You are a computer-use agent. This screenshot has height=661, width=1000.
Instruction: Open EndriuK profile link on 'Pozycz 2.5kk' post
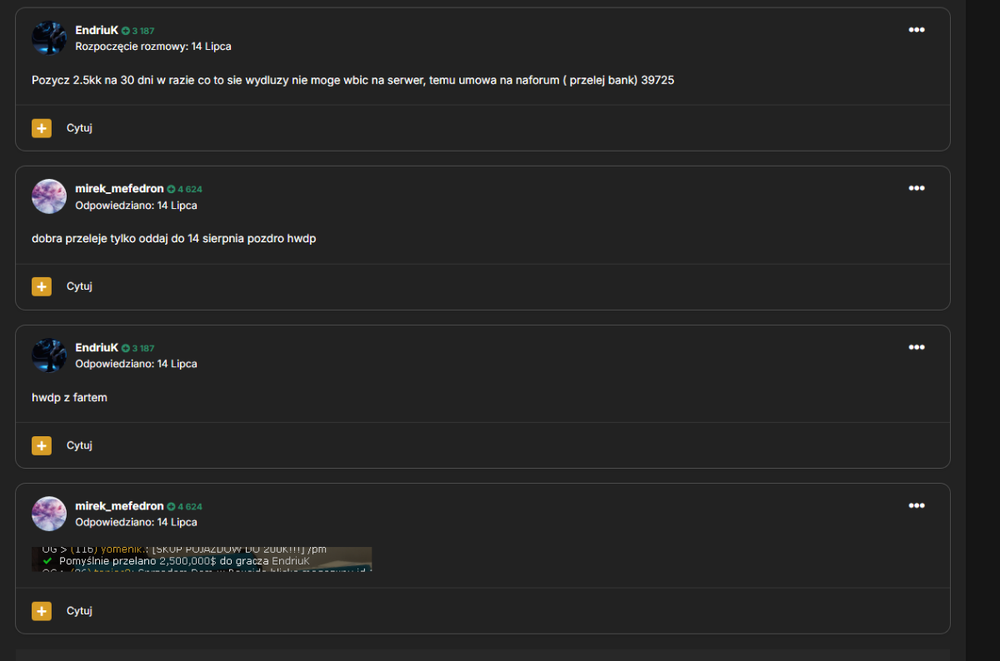pos(96,30)
